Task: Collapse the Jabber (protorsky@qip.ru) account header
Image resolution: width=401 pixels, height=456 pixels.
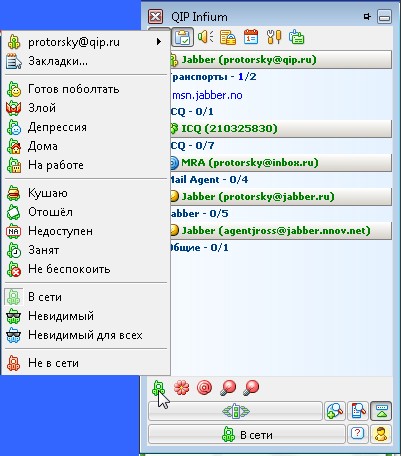Action: pyautogui.click(x=281, y=60)
